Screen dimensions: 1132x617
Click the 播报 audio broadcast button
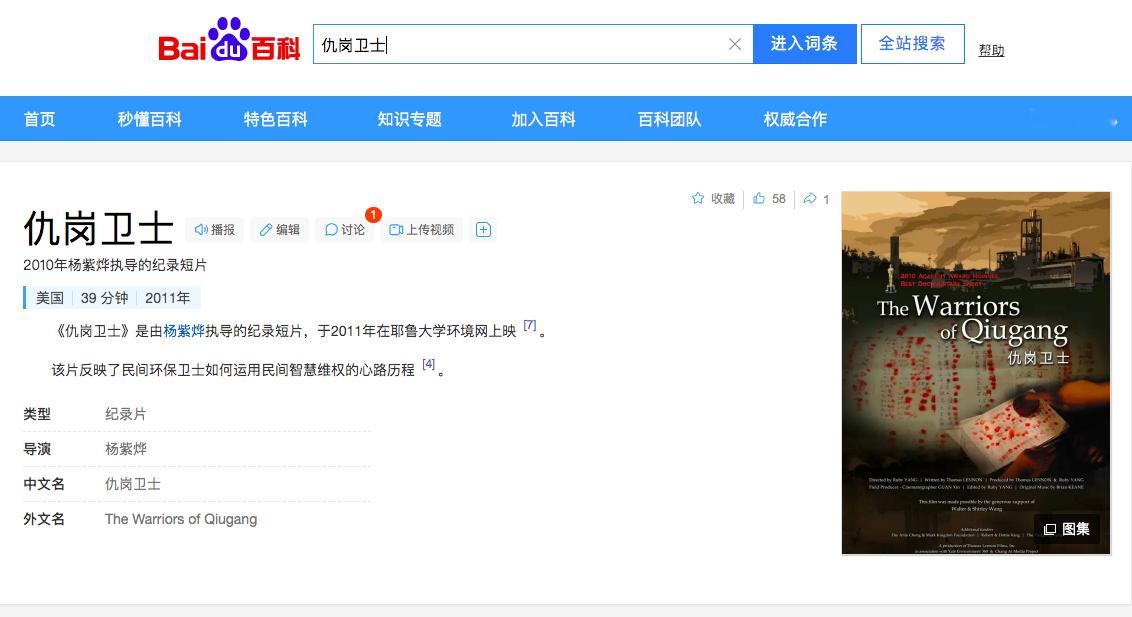[x=214, y=229]
